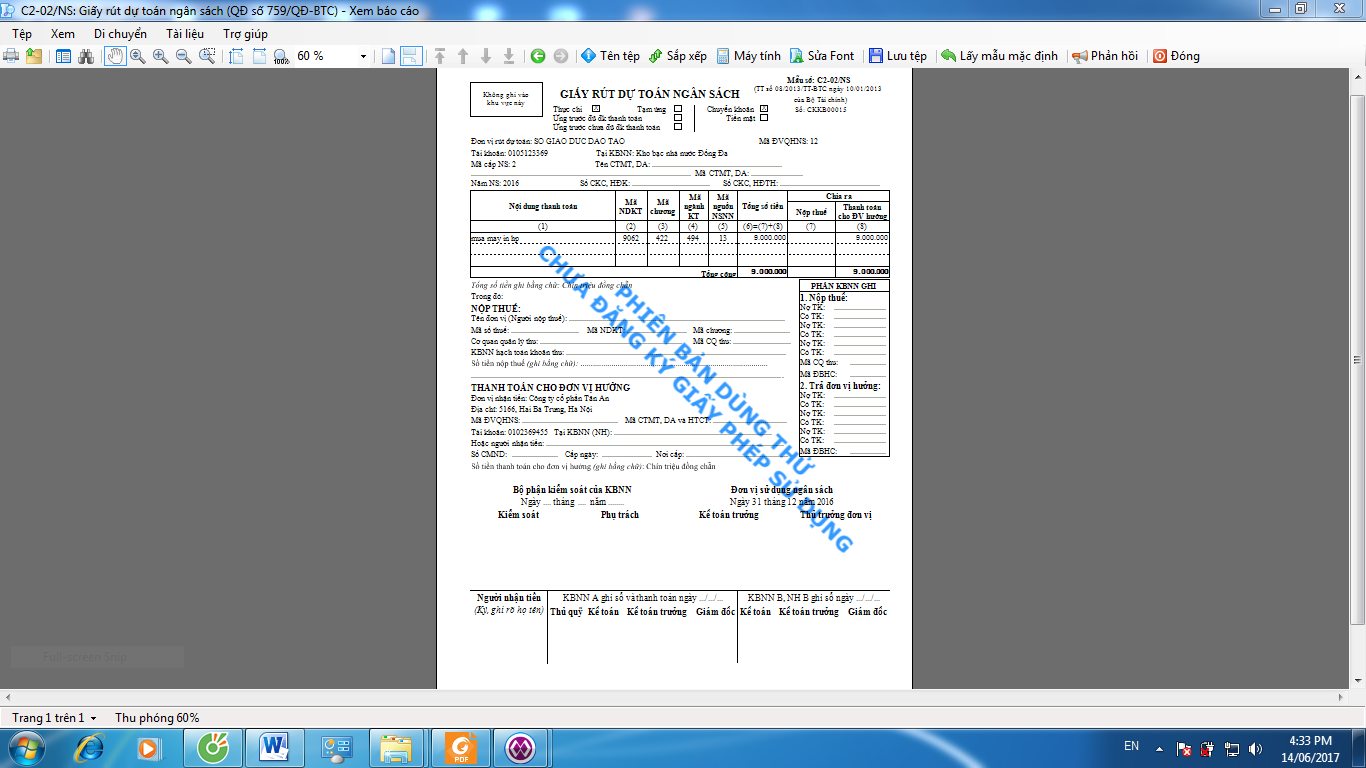Select the zoom-to-region marquee tool
The height and width of the screenshot is (768, 1366).
point(207,56)
